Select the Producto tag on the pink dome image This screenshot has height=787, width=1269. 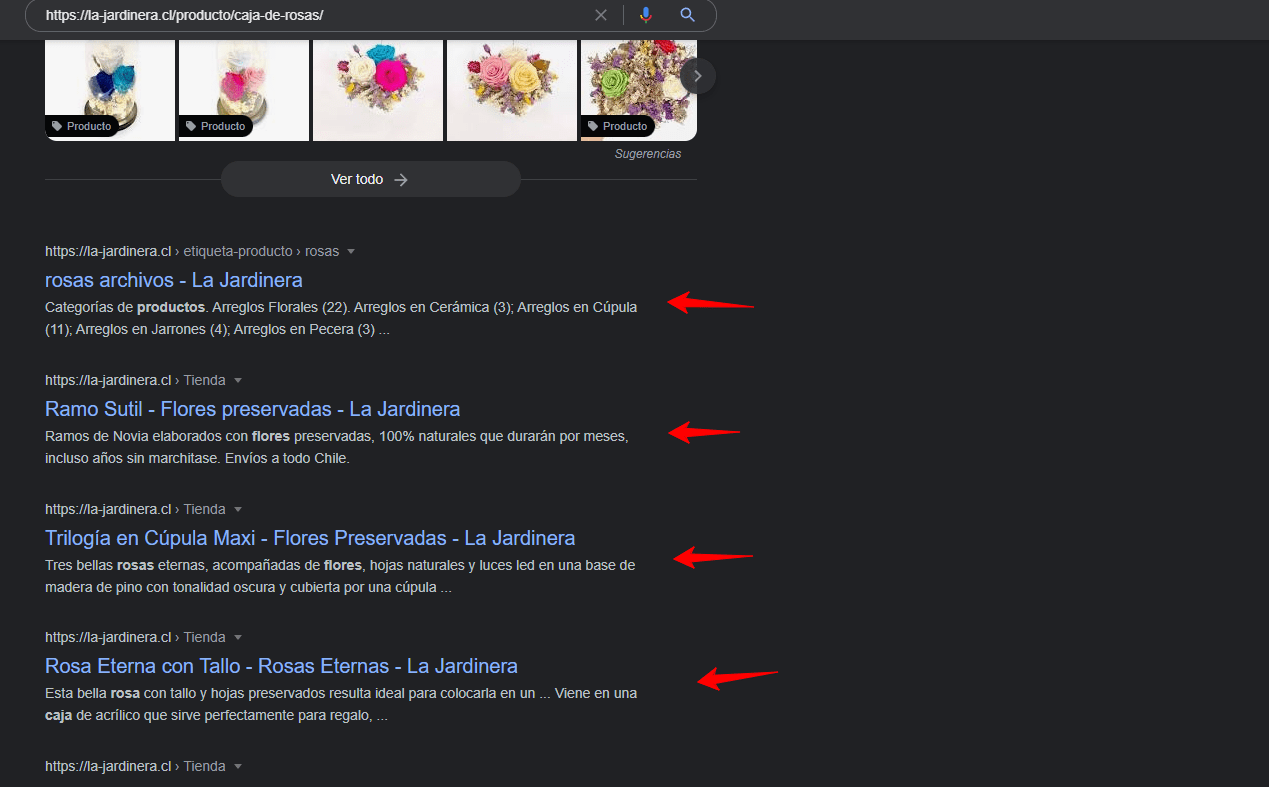click(216, 126)
